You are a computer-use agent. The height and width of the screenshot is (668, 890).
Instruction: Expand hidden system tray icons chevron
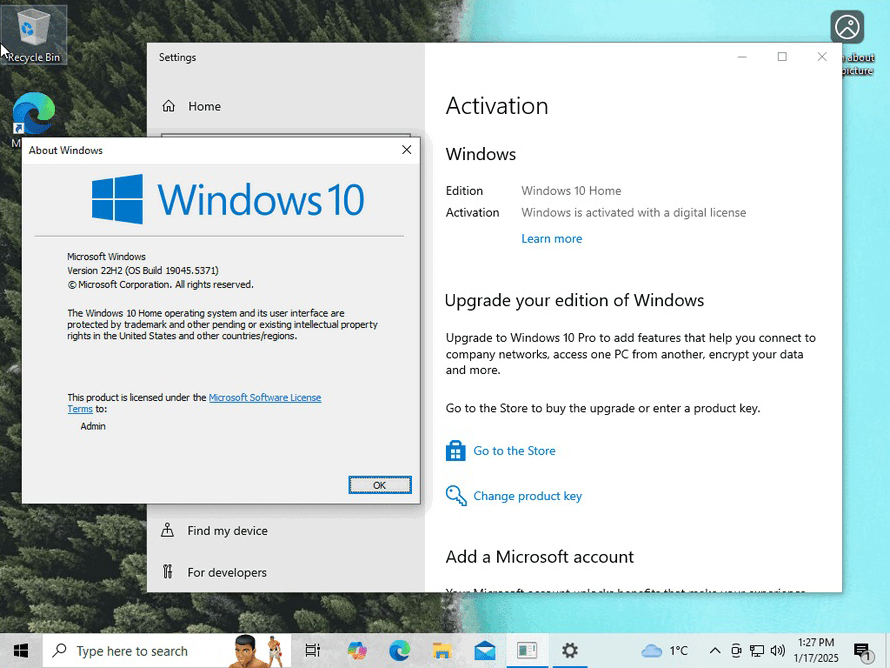[715, 651]
